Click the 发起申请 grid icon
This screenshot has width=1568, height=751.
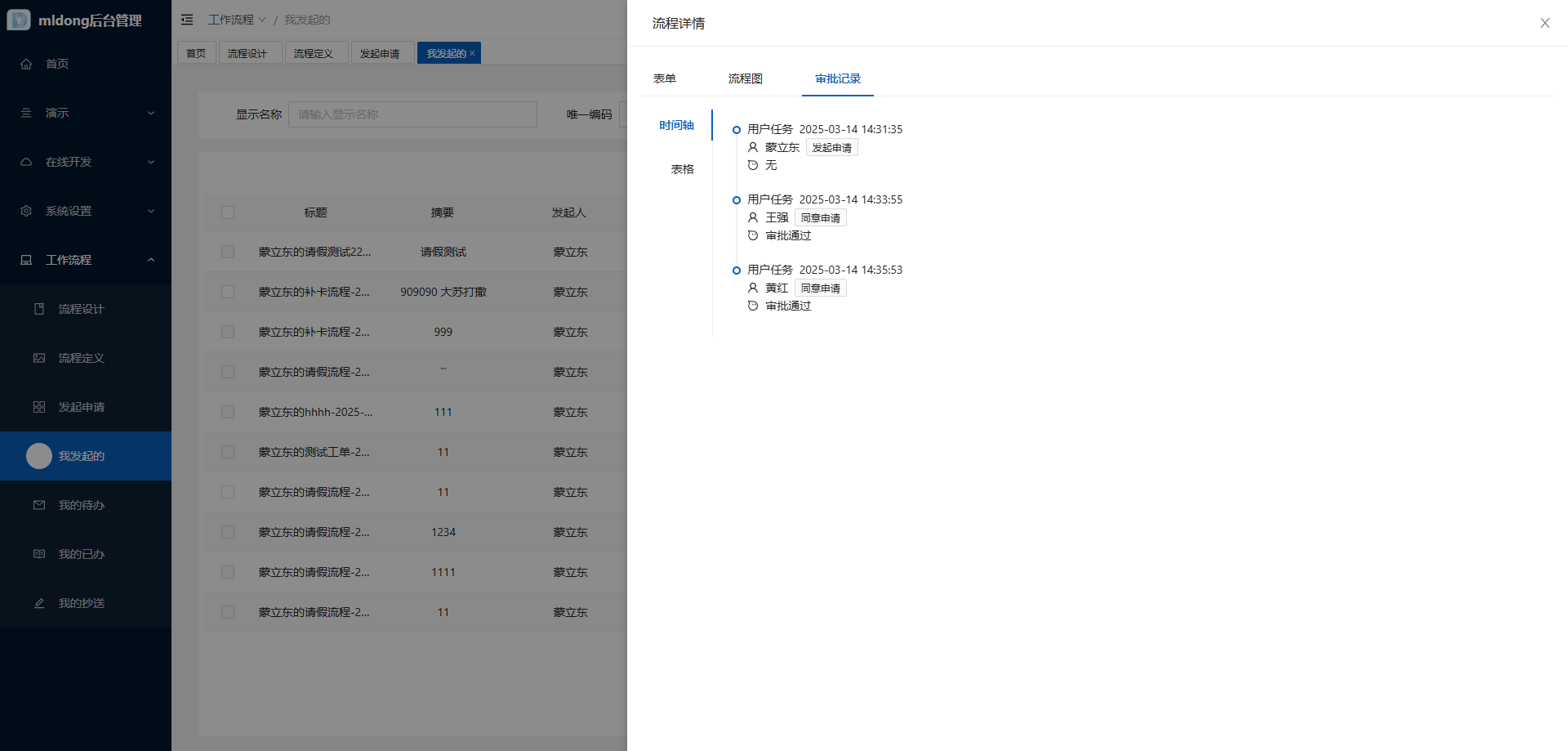click(39, 407)
